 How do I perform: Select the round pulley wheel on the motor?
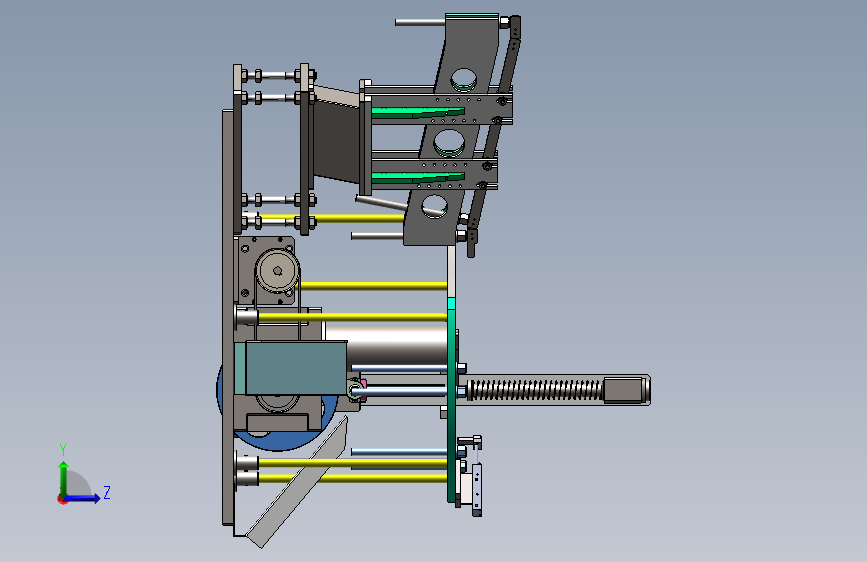coord(278,270)
